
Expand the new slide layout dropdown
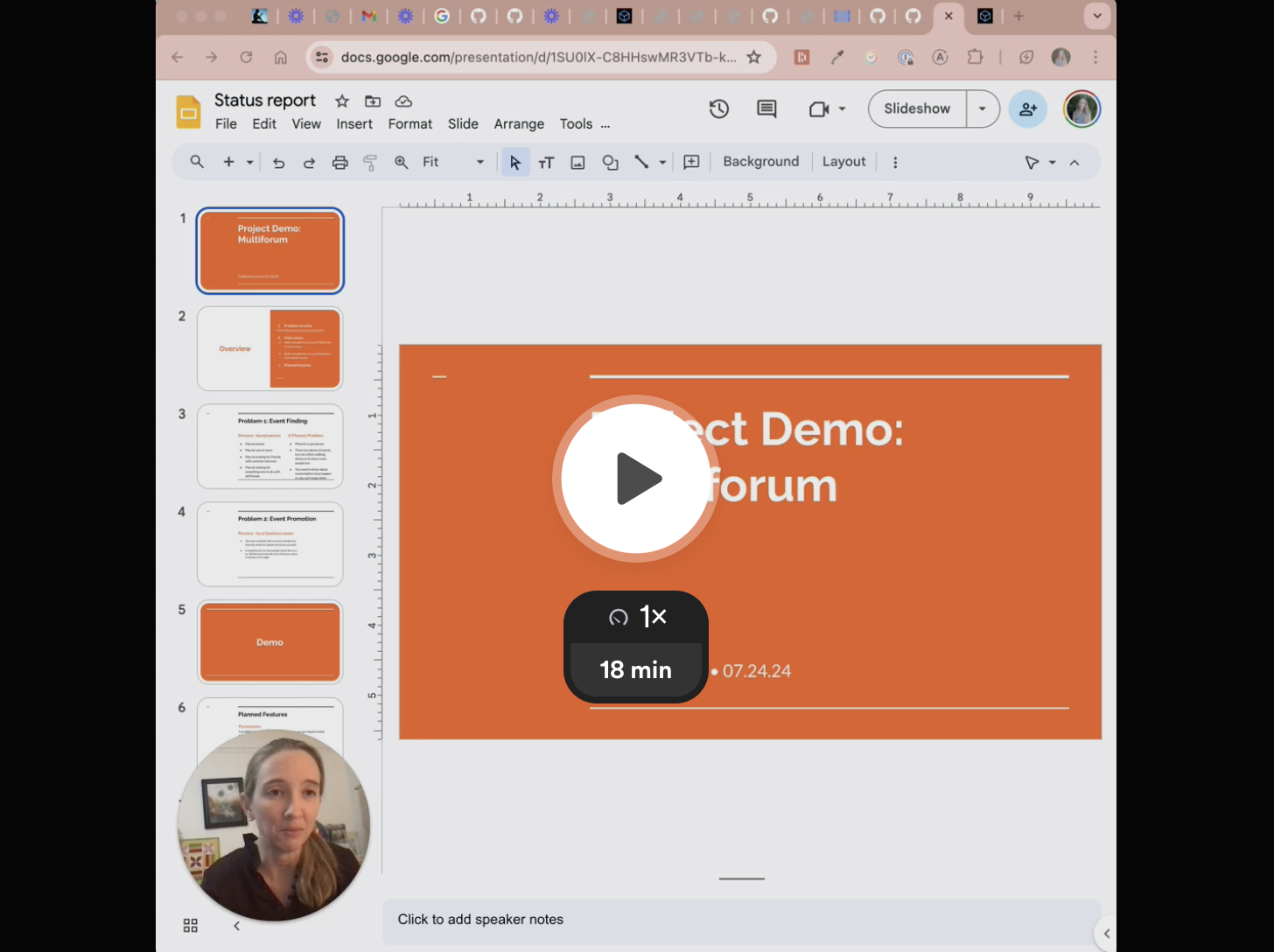pos(249,162)
